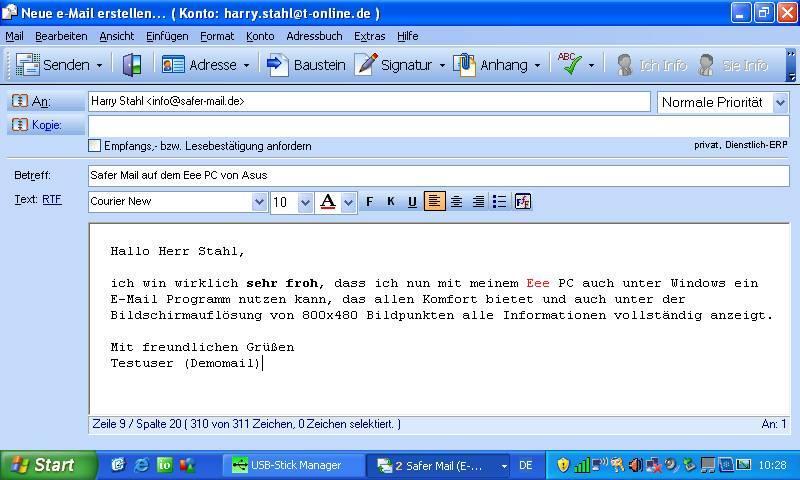Click the privat, Dienstlich-ERP label
Screen dimensions: 800x480
740,145
